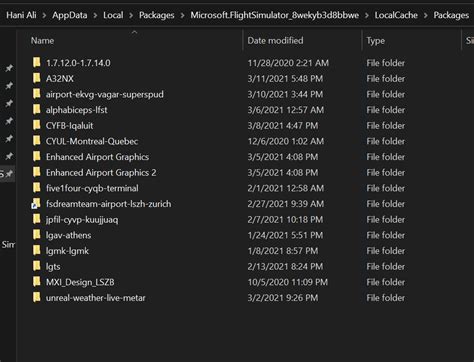Select the alphabiceps-lfst folder name
The image size is (474, 362).
tap(77, 110)
